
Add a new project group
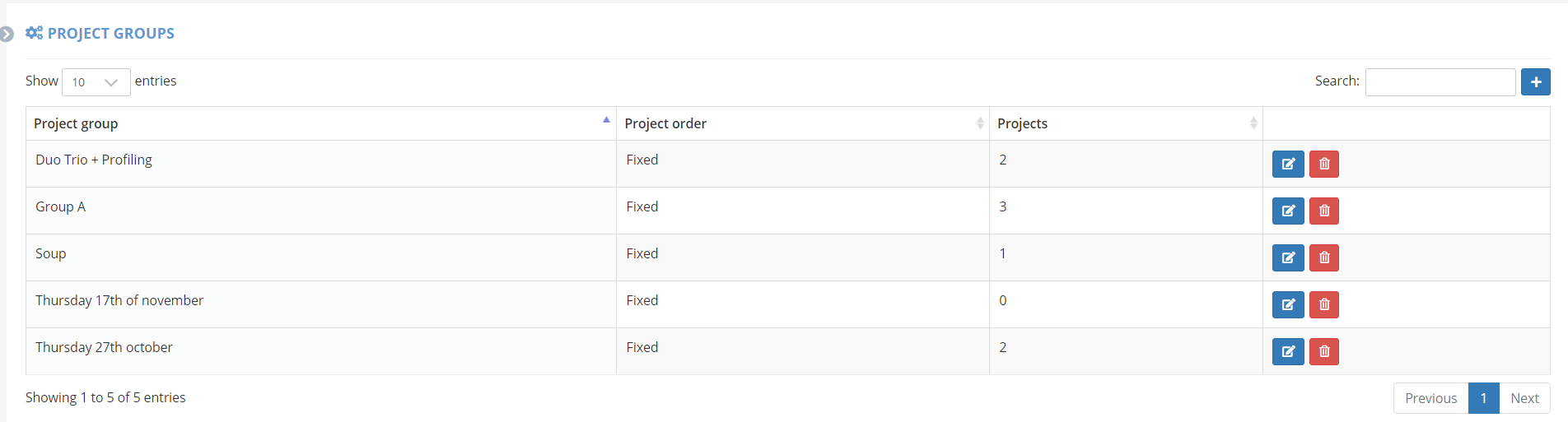(x=1535, y=82)
